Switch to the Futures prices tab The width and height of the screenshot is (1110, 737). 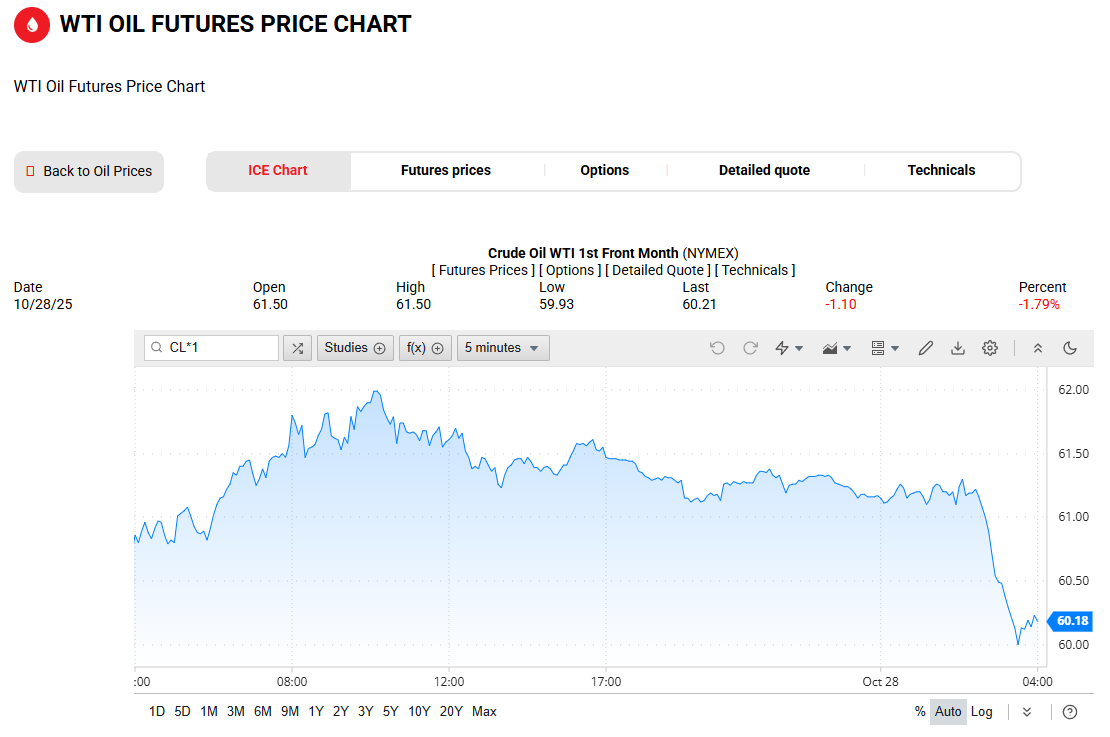446,171
